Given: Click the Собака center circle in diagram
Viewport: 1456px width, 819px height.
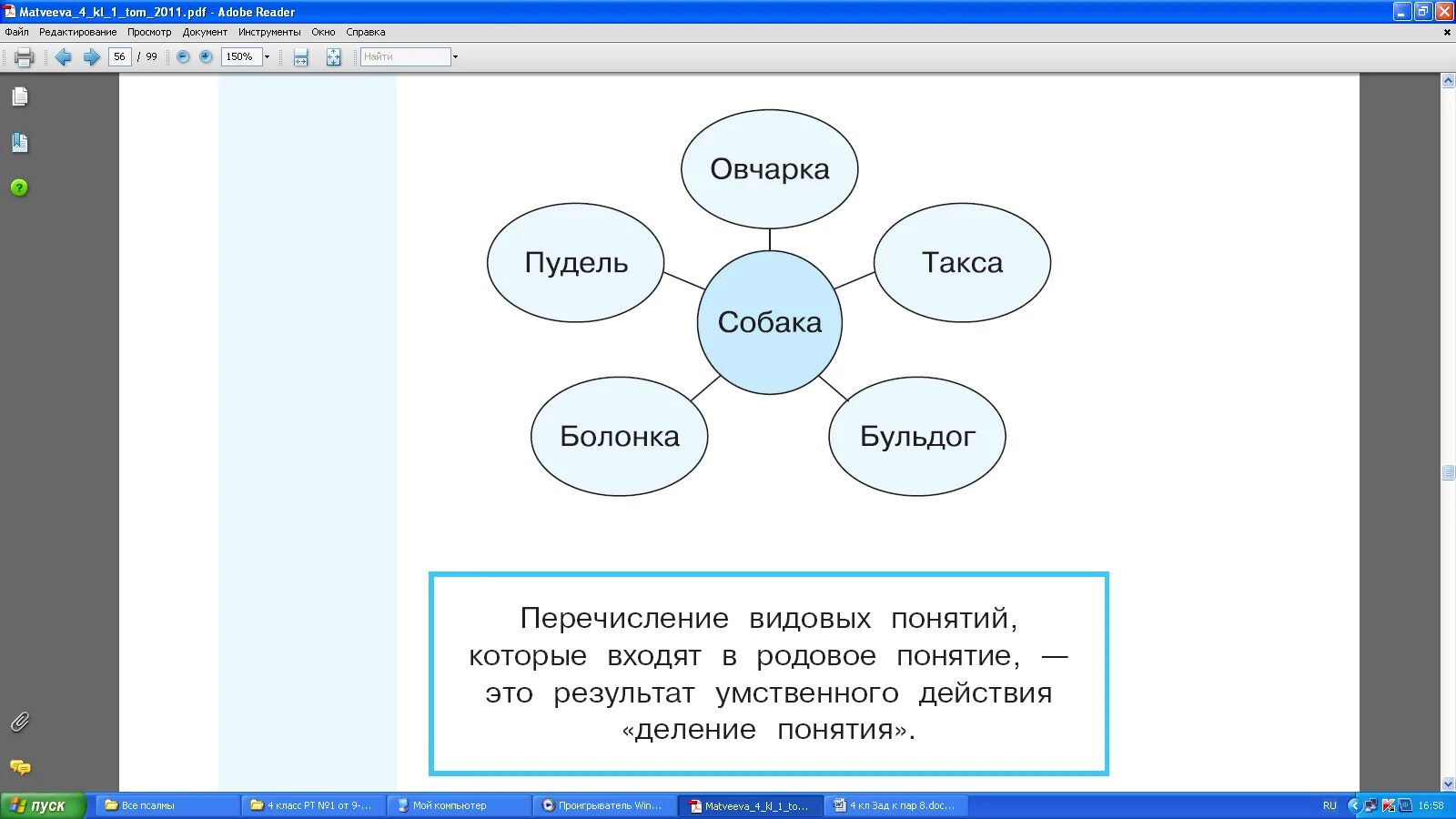Looking at the screenshot, I should tap(770, 322).
